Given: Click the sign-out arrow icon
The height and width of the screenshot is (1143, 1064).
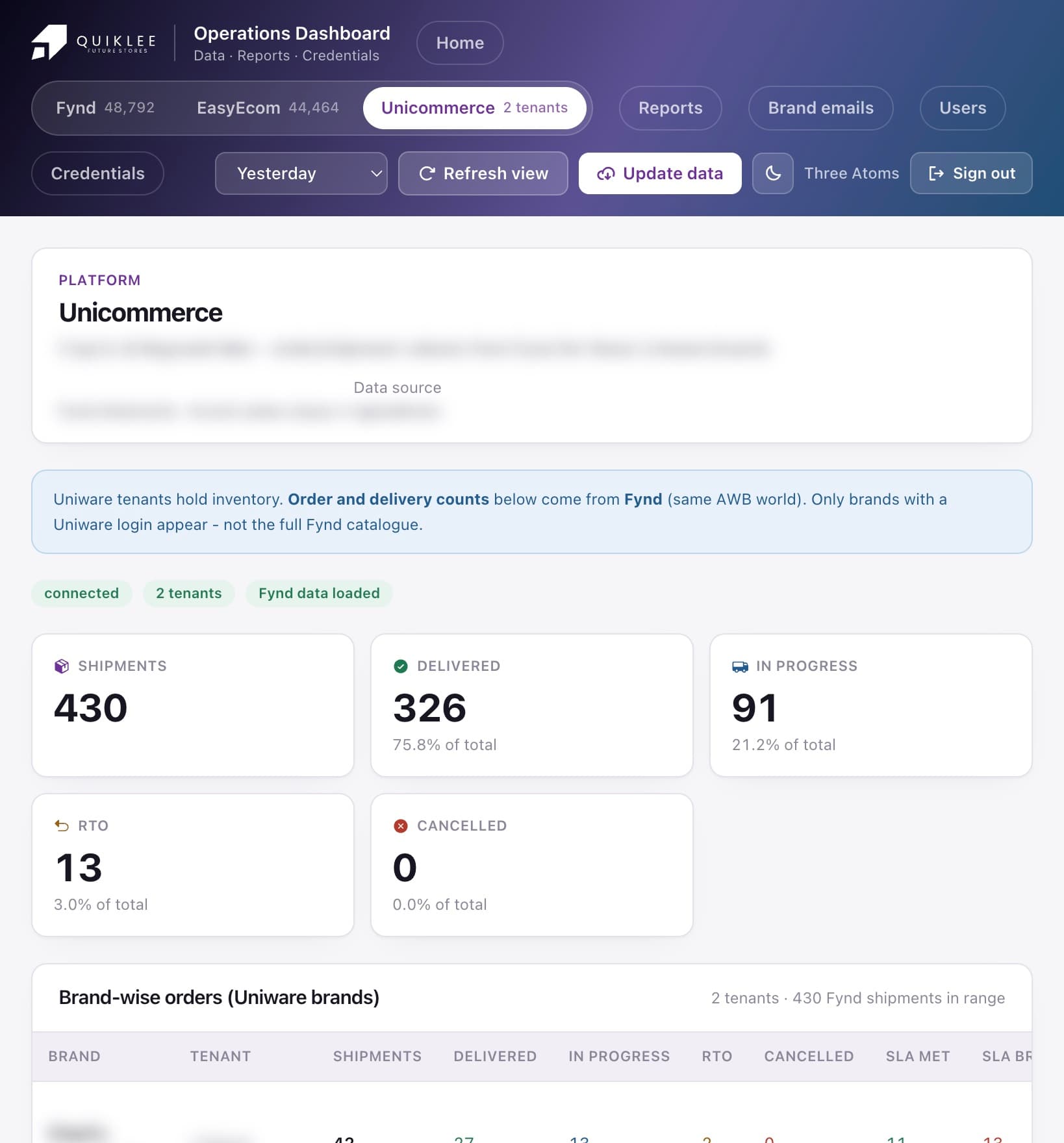Looking at the screenshot, I should coord(936,173).
